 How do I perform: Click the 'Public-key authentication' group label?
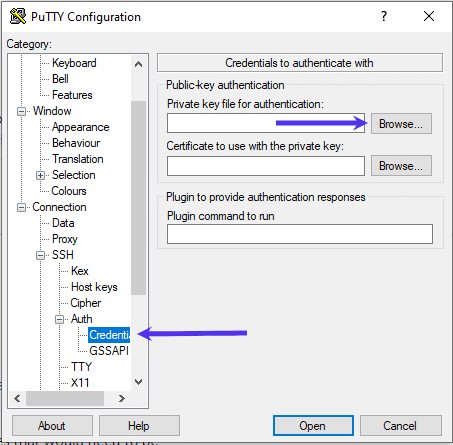(x=225, y=85)
